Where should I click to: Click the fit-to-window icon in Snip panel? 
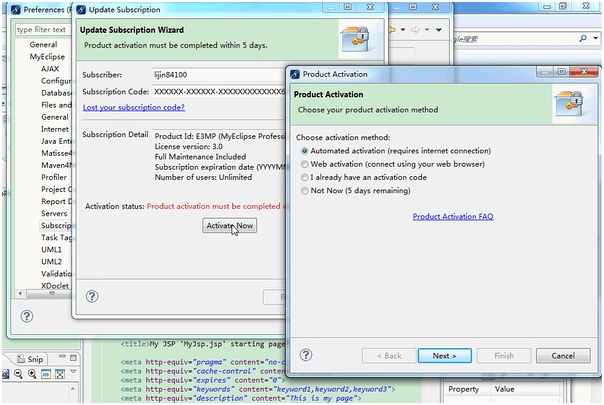tap(60, 373)
